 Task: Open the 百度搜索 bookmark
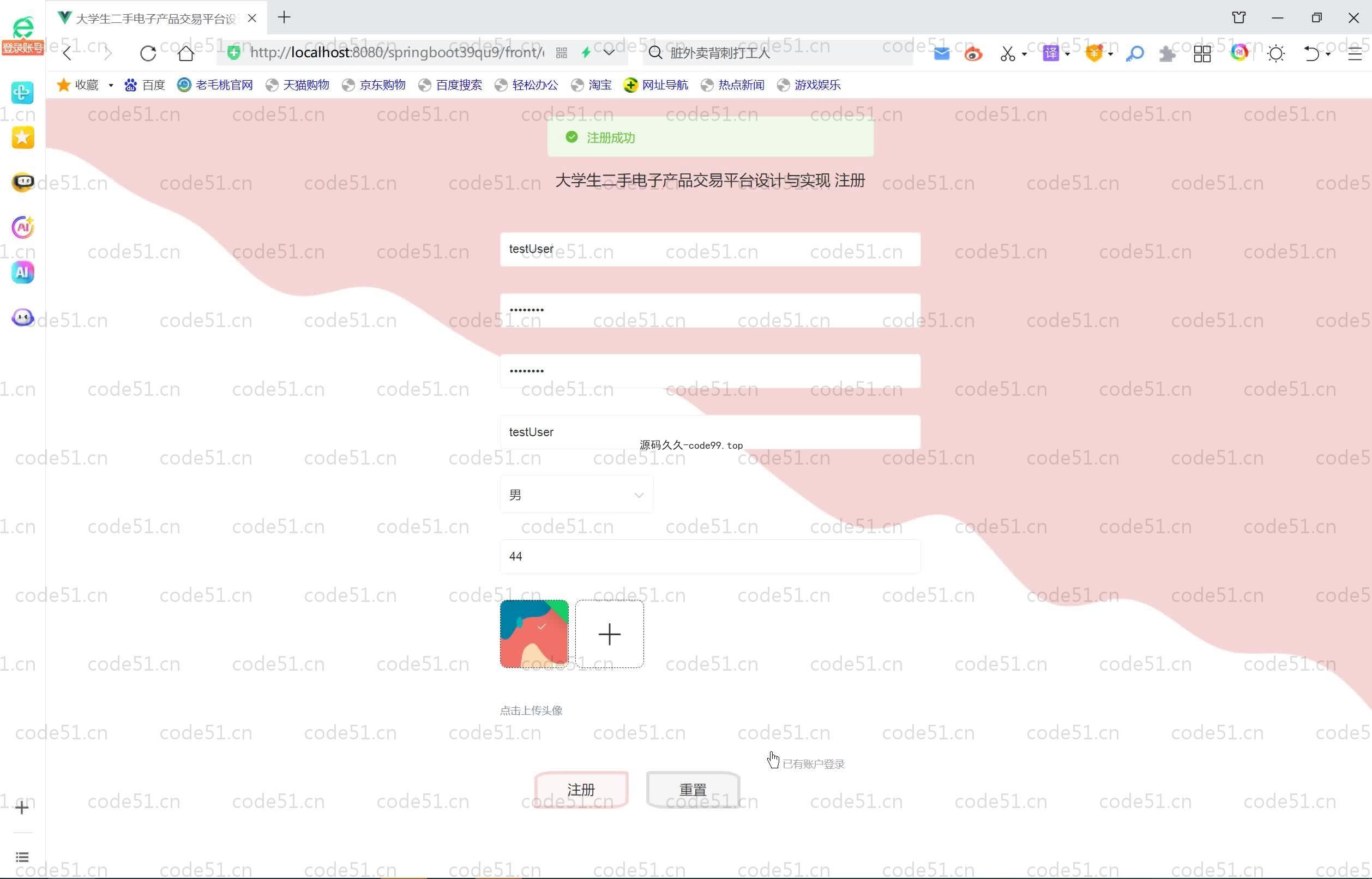pyautogui.click(x=450, y=85)
